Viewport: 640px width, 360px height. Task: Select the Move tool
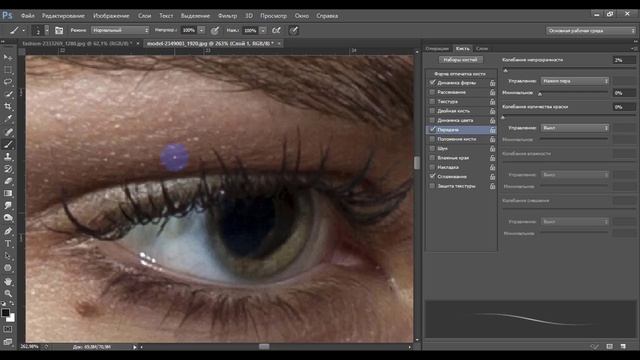tap(8, 58)
